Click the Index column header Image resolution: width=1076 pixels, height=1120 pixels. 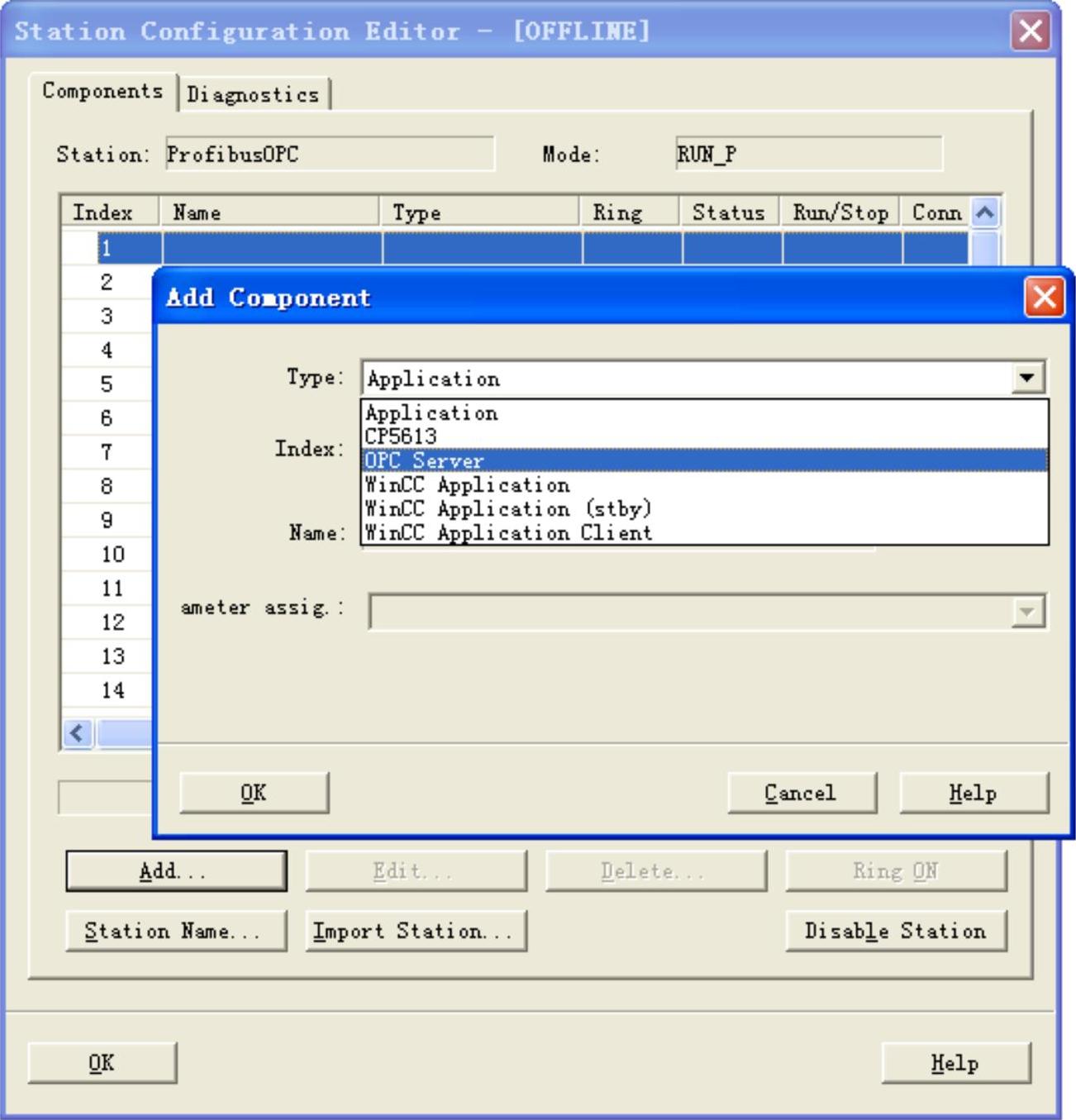pos(111,212)
